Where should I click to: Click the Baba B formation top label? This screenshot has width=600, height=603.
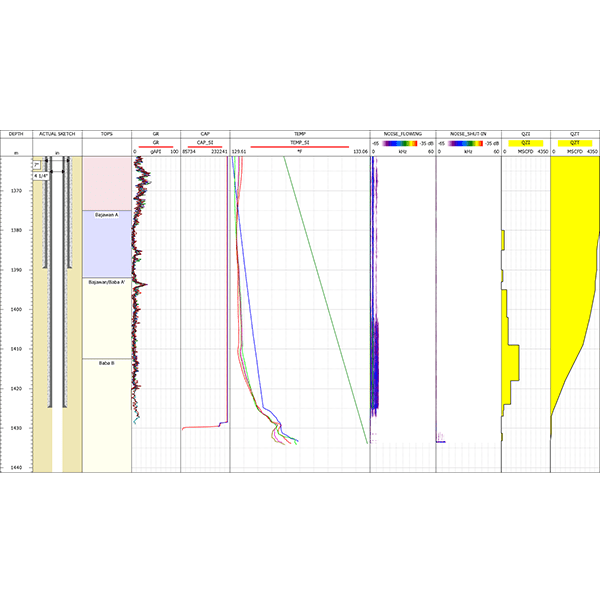click(x=106, y=363)
